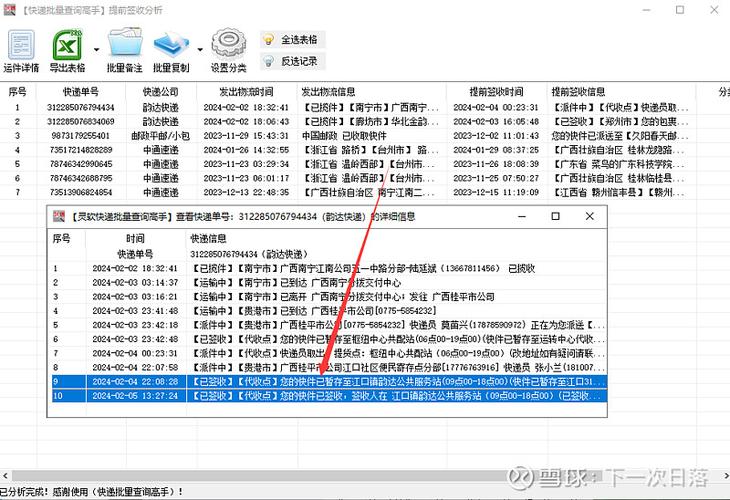Click the app icon in the detail dialog title bar
The image size is (730, 500).
pos(59,216)
